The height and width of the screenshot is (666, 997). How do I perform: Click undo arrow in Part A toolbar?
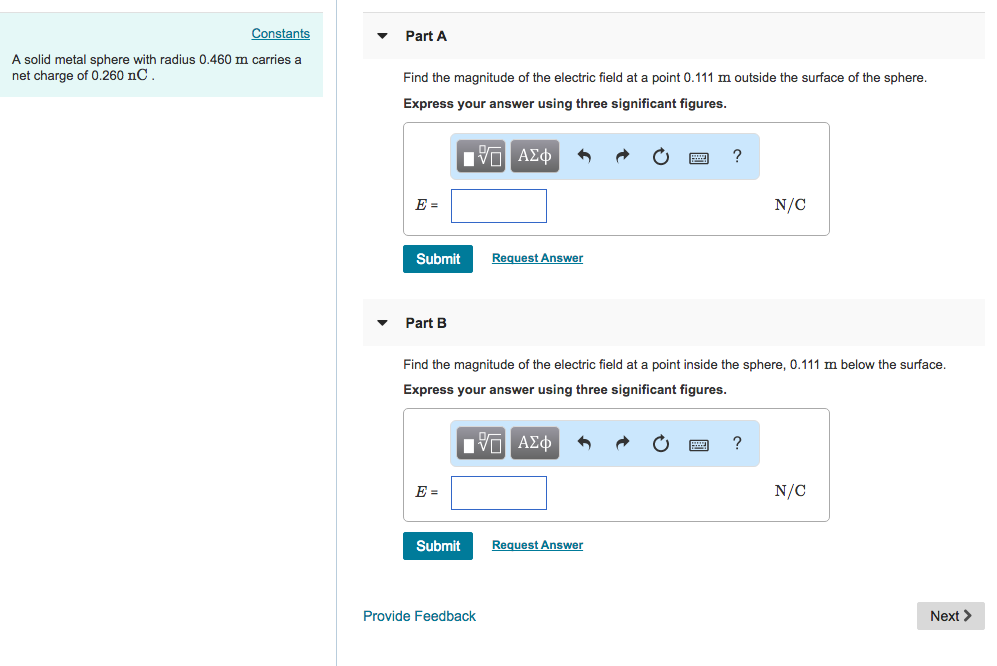[x=586, y=156]
